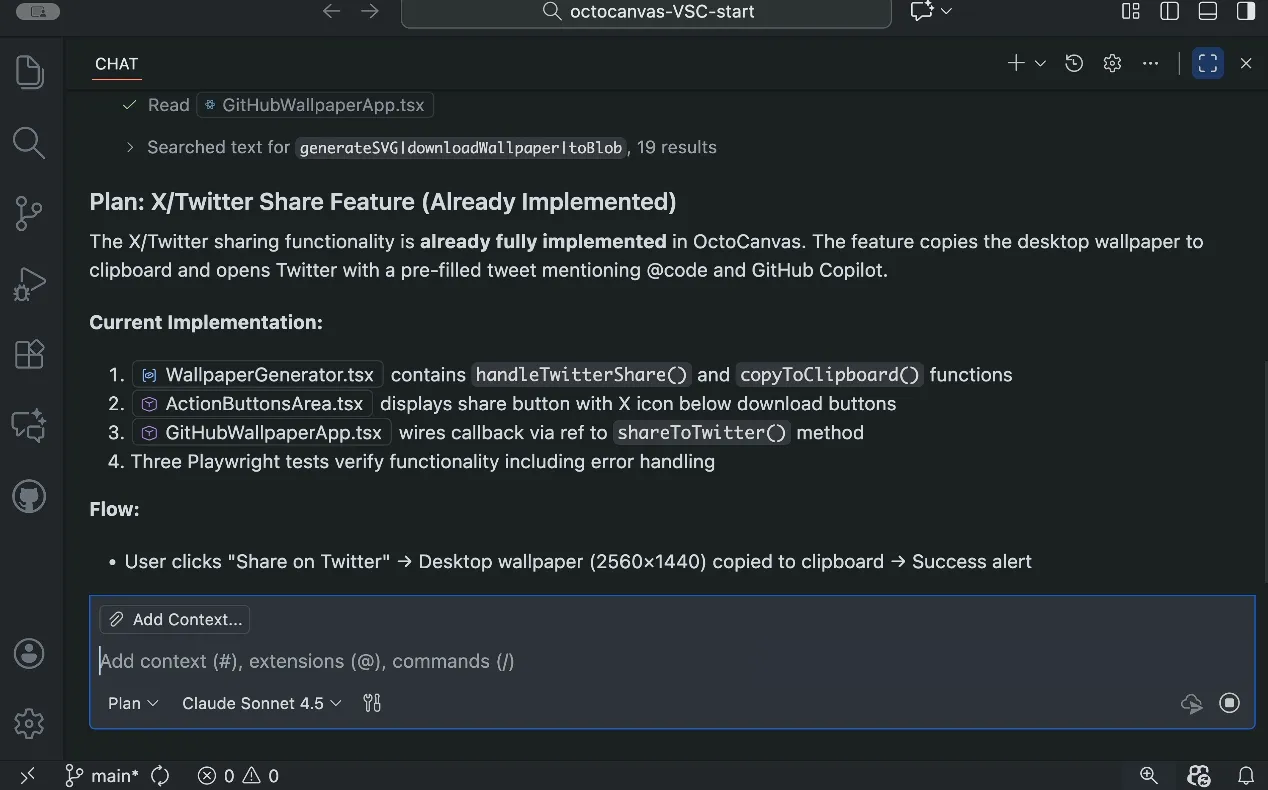The height and width of the screenshot is (790, 1268).
Task: Open the Search view in activity bar
Action: point(29,143)
